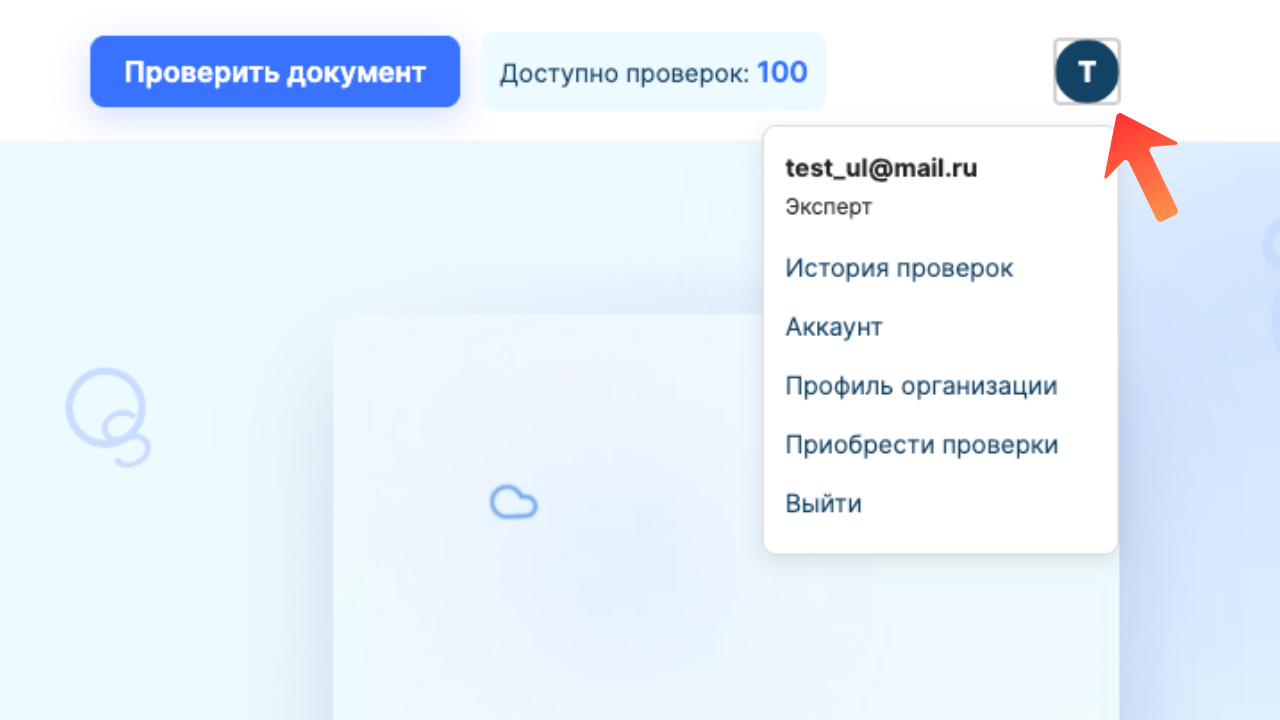This screenshot has height=720, width=1280.
Task: Select the dark avatar icon near the arrow
Action: point(1087,71)
